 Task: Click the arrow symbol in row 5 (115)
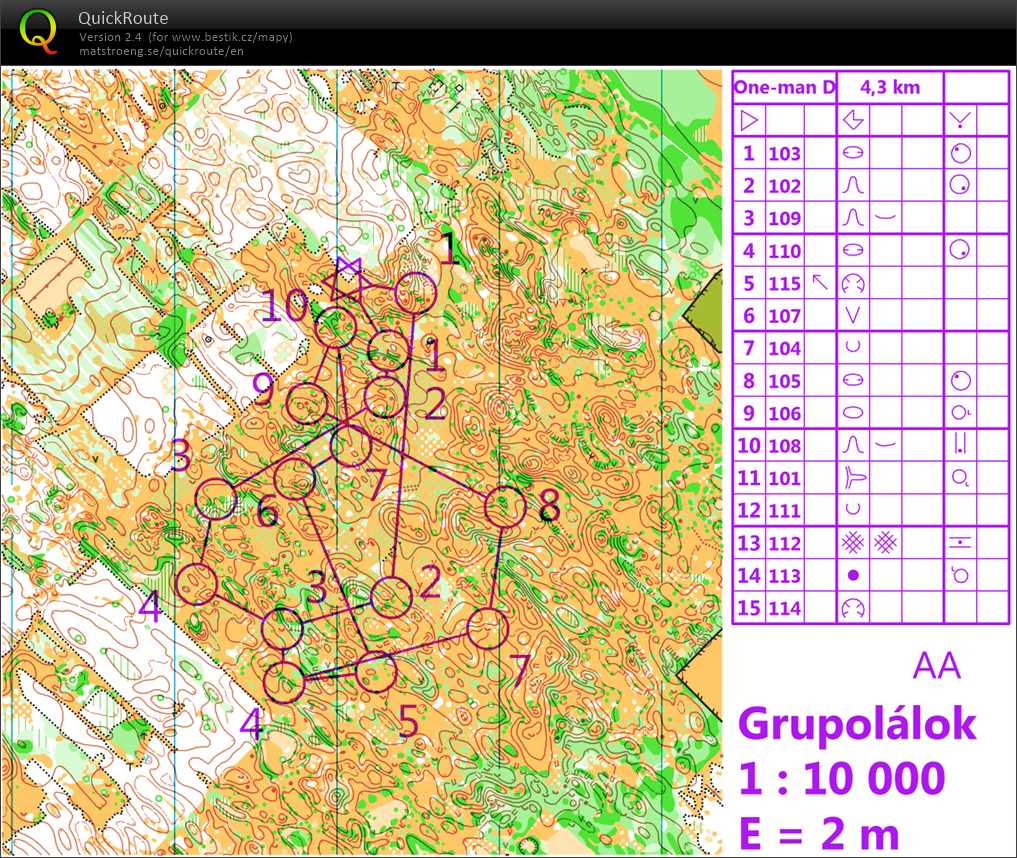point(820,283)
